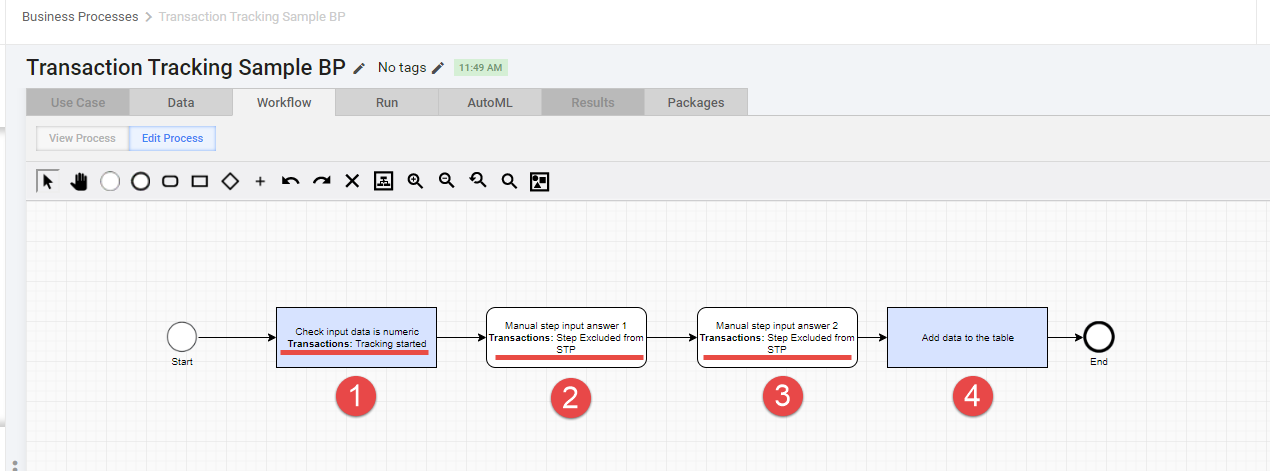The image size is (1270, 471).
Task: Click the Edit Process button
Action: tap(172, 138)
